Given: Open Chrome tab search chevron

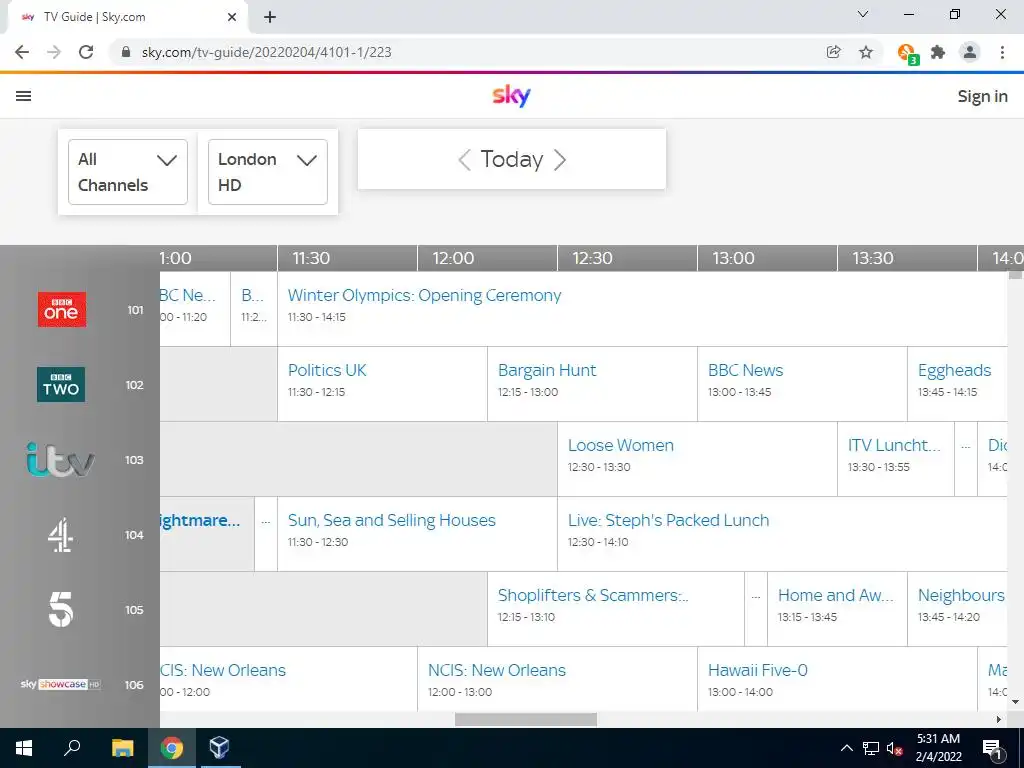Looking at the screenshot, I should 863,14.
